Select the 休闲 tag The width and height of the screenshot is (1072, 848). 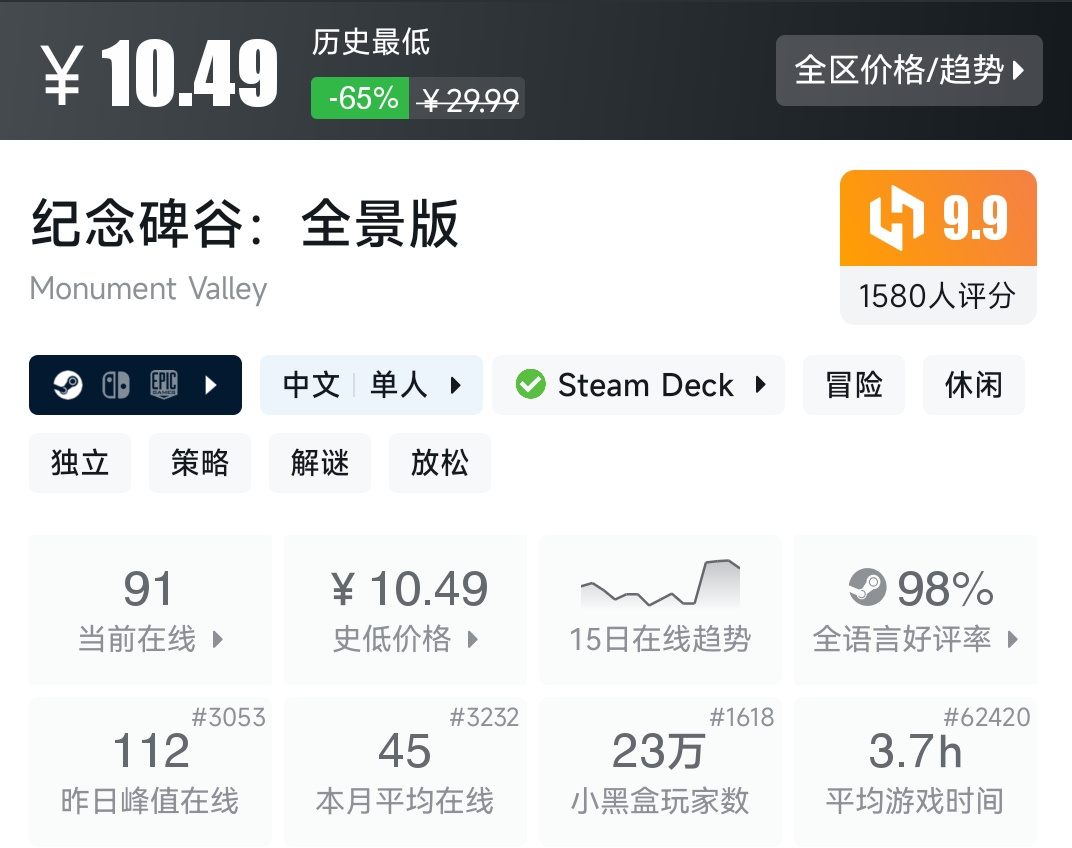[x=973, y=385]
